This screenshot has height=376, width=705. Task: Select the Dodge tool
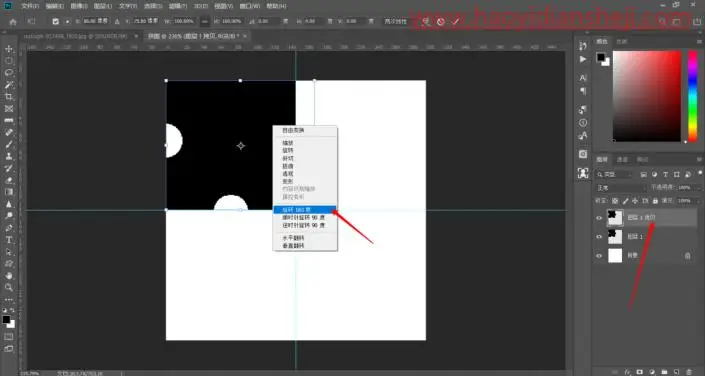9,216
